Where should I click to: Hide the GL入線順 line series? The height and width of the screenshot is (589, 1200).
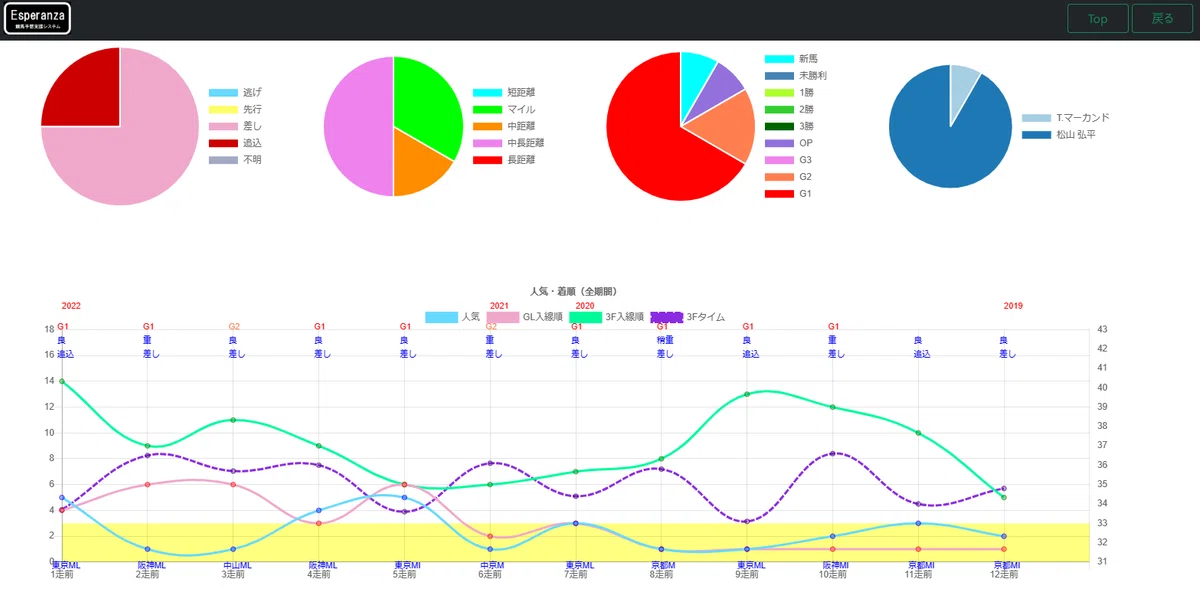point(525,317)
